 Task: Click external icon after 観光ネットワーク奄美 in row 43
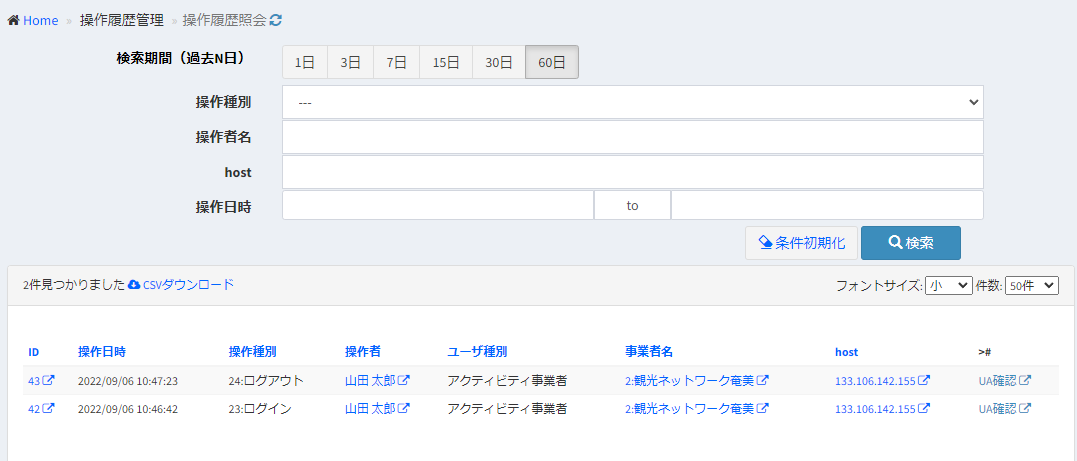point(762,380)
